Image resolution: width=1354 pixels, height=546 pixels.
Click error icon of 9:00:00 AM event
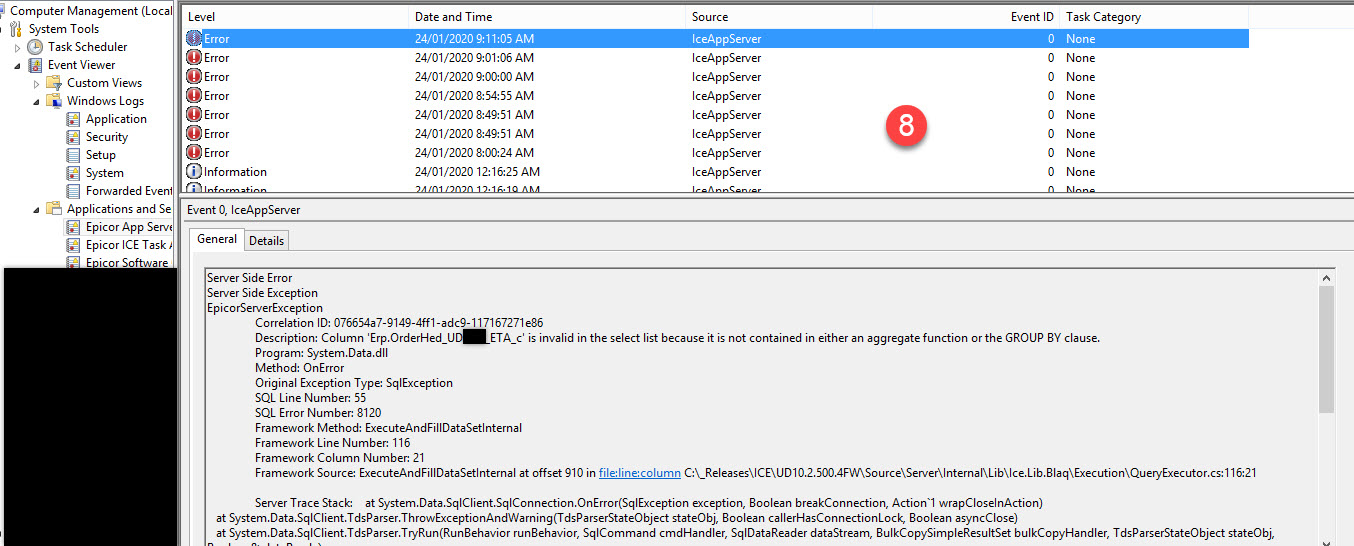(194, 77)
